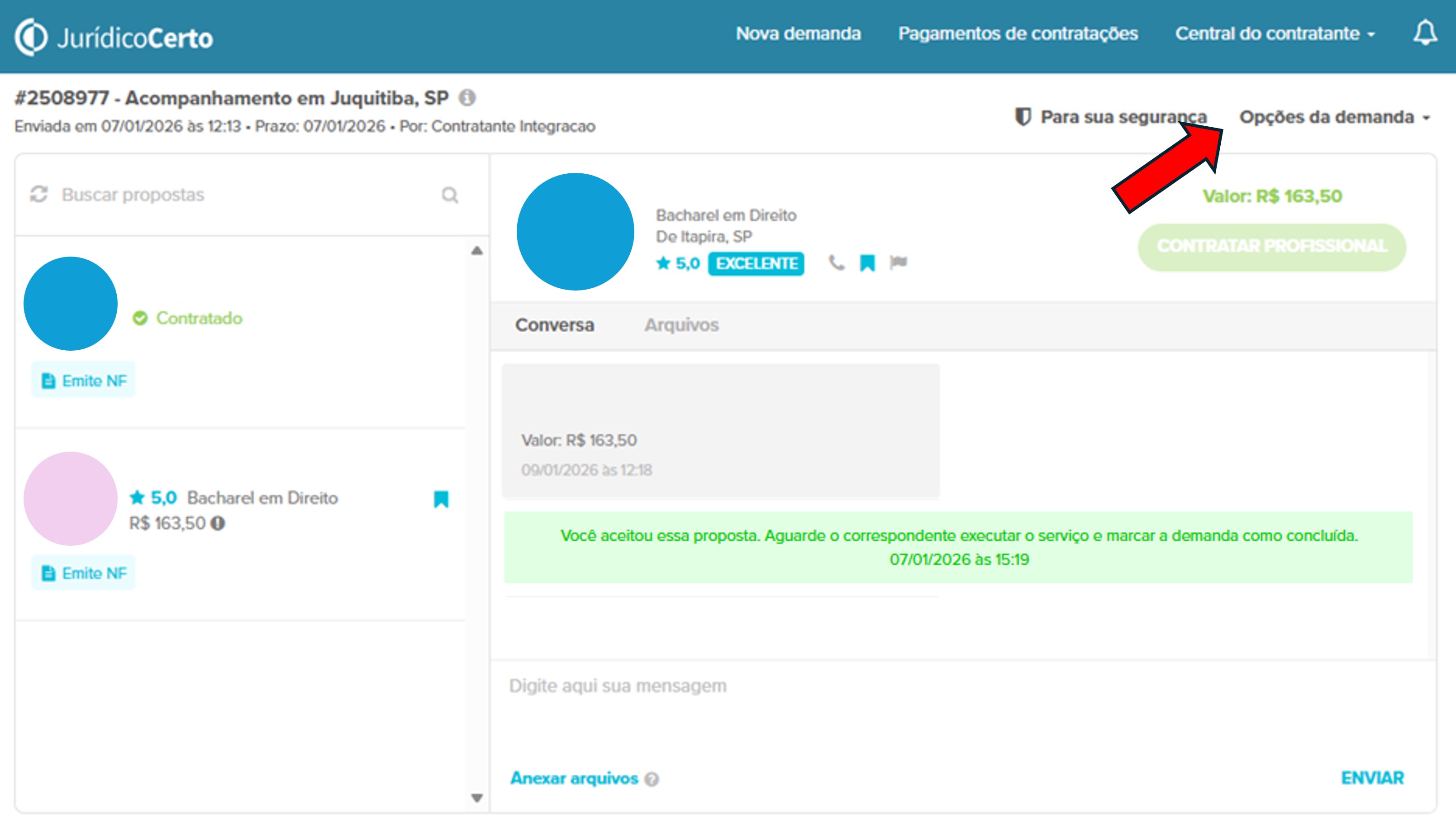
Task: Click the pink avatar of second proposal
Action: pos(71,499)
